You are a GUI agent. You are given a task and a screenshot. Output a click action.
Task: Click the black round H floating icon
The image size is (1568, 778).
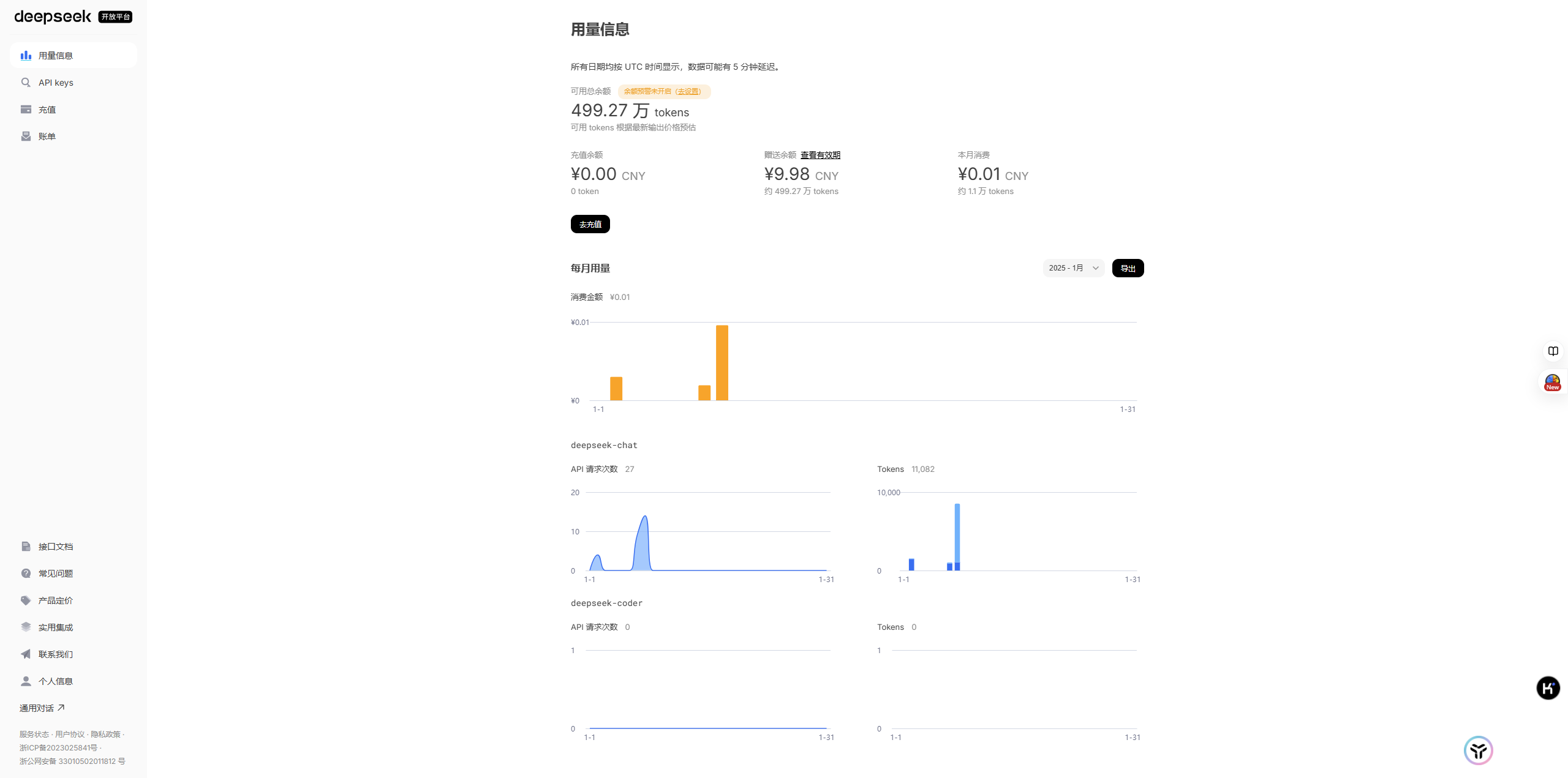pos(1548,688)
